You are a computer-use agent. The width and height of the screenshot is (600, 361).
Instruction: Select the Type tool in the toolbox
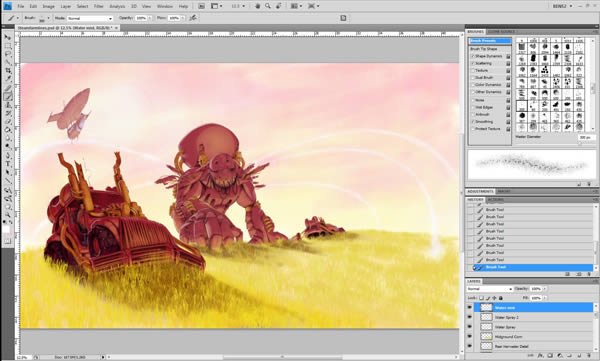point(8,164)
